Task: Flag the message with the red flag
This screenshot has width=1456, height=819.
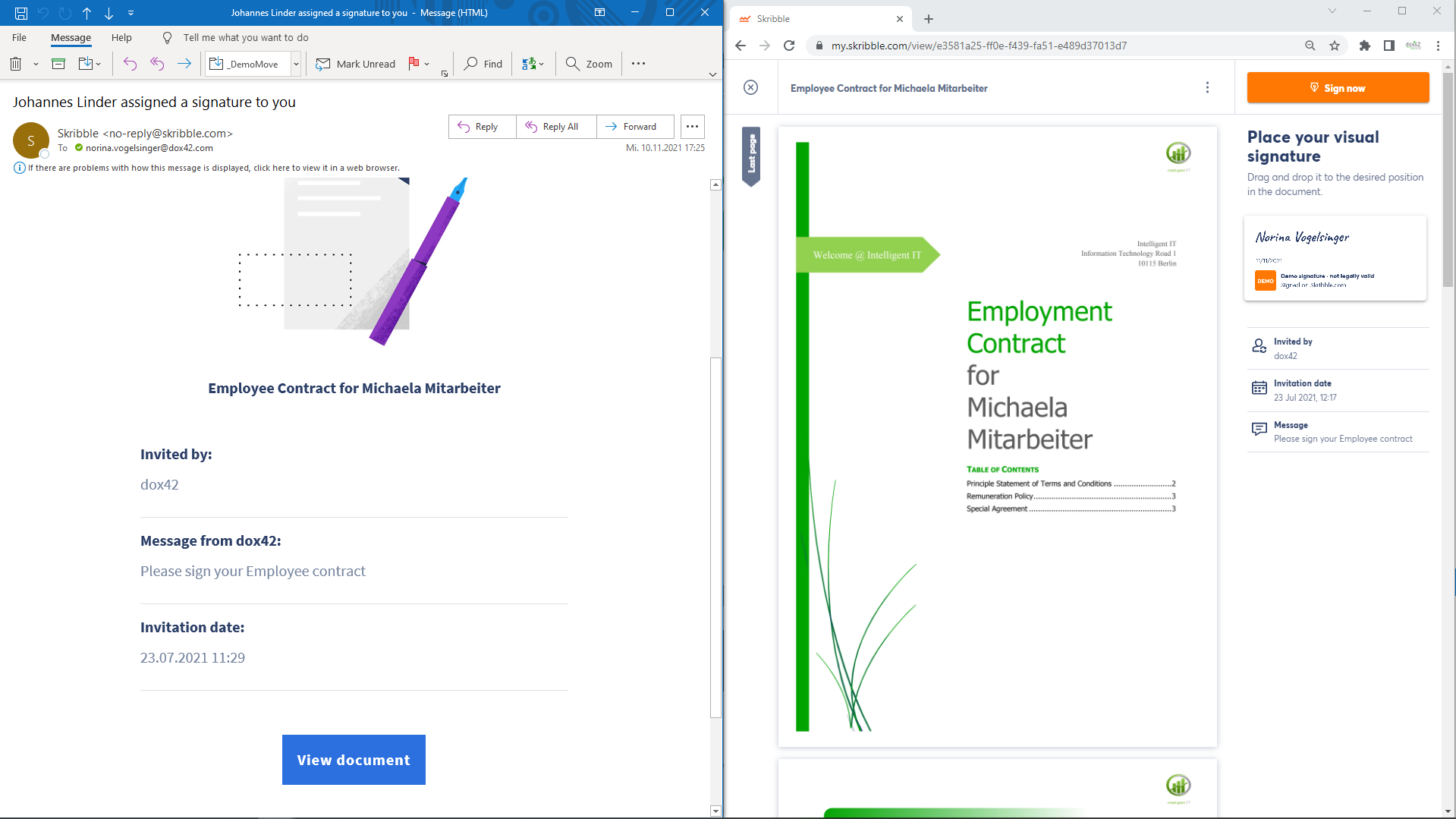Action: (414, 64)
